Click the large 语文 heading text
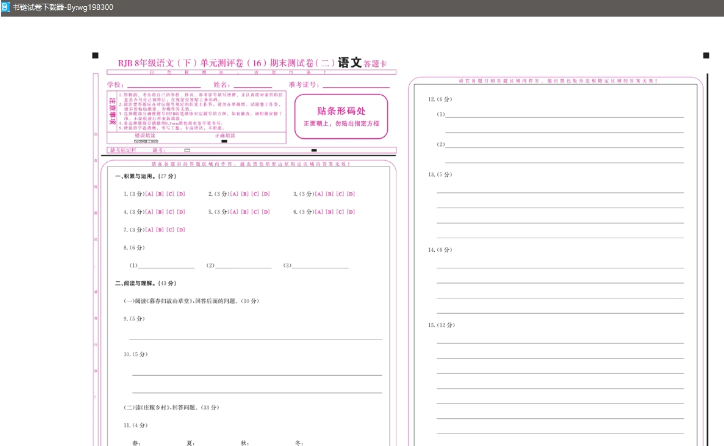 [350, 62]
